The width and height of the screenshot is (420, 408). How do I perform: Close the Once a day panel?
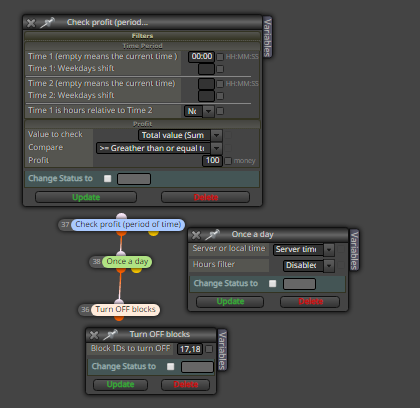pos(196,235)
